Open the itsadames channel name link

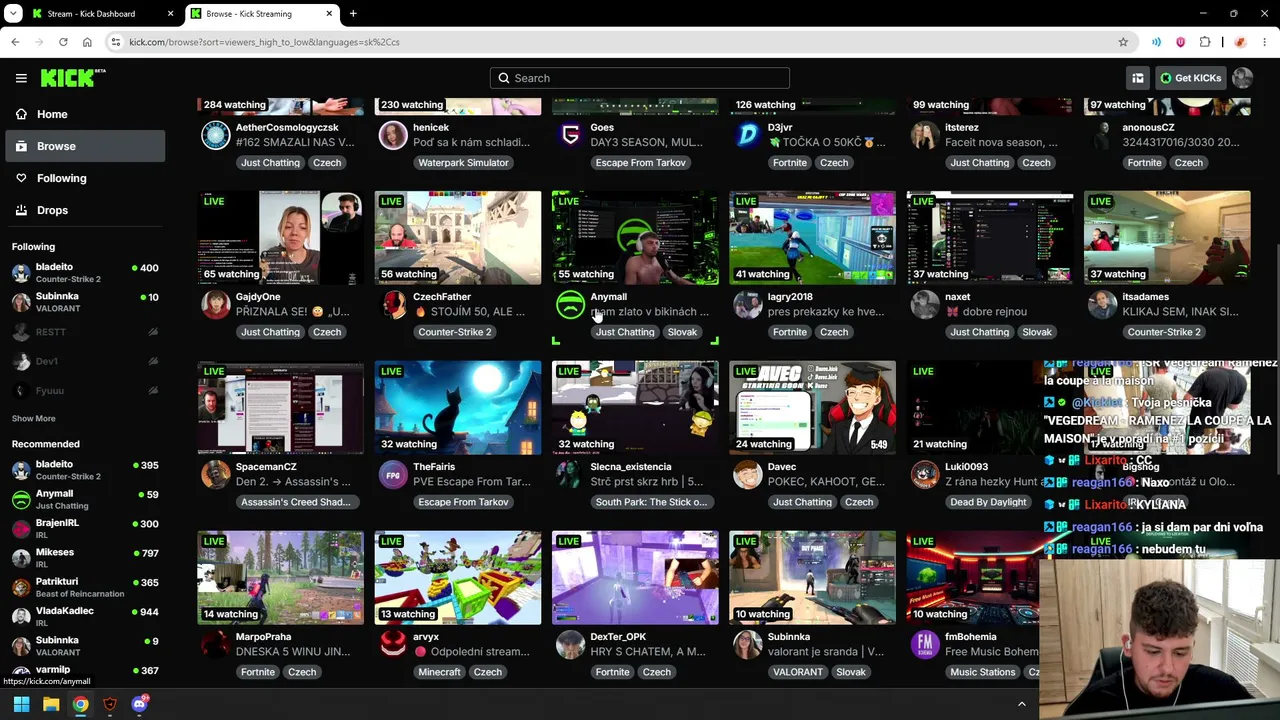click(1145, 297)
